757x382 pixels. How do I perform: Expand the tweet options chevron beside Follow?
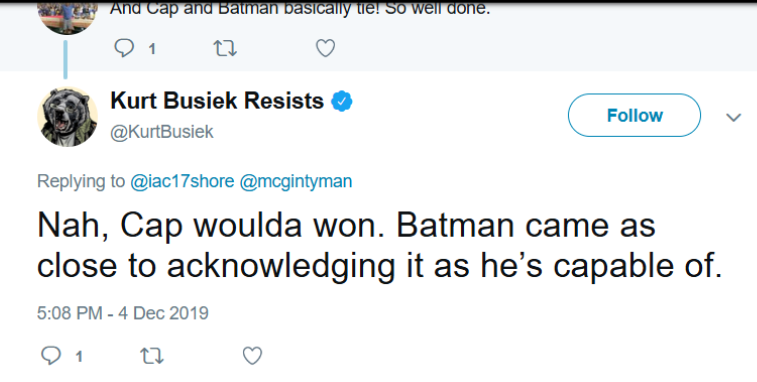pyautogui.click(x=733, y=117)
